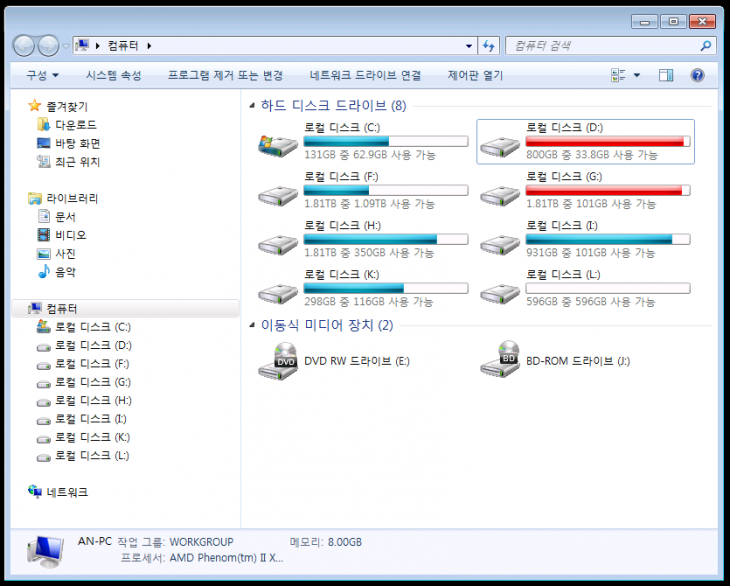Select 로컬 디스크 (L:) in navigation pane

tap(92, 455)
